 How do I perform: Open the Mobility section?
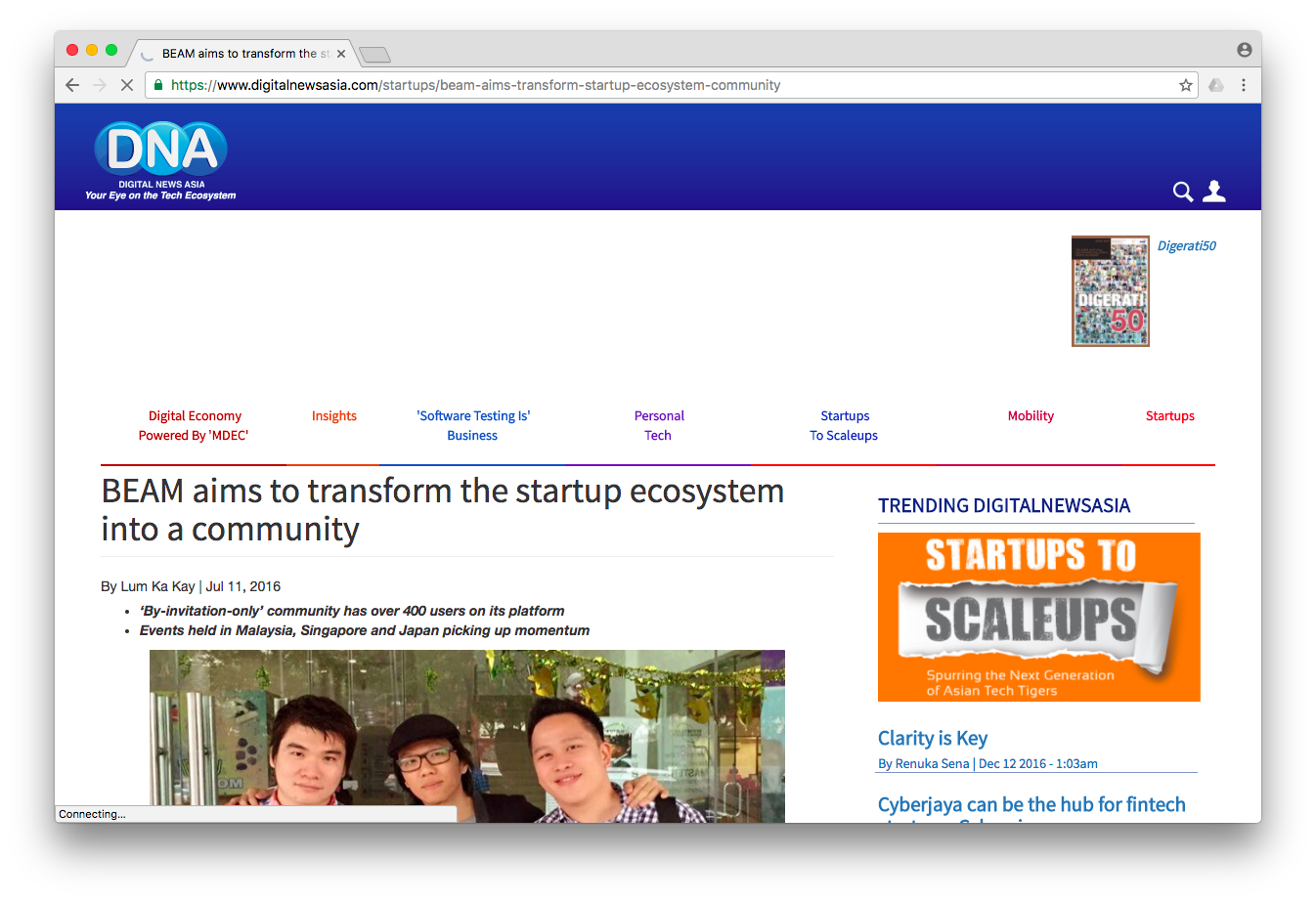pyautogui.click(x=1031, y=416)
